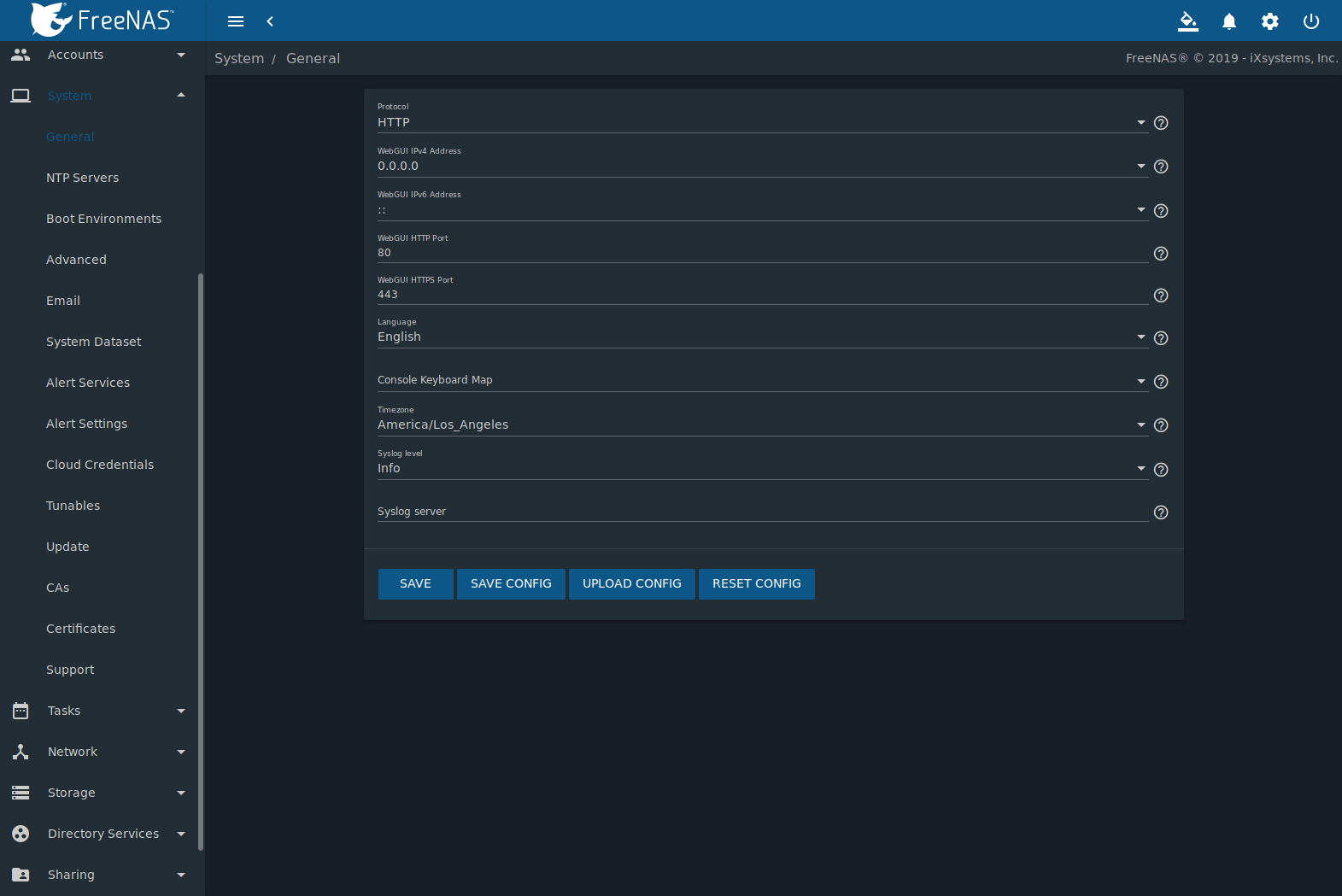Expand the Sharing menu arrow

point(181,875)
